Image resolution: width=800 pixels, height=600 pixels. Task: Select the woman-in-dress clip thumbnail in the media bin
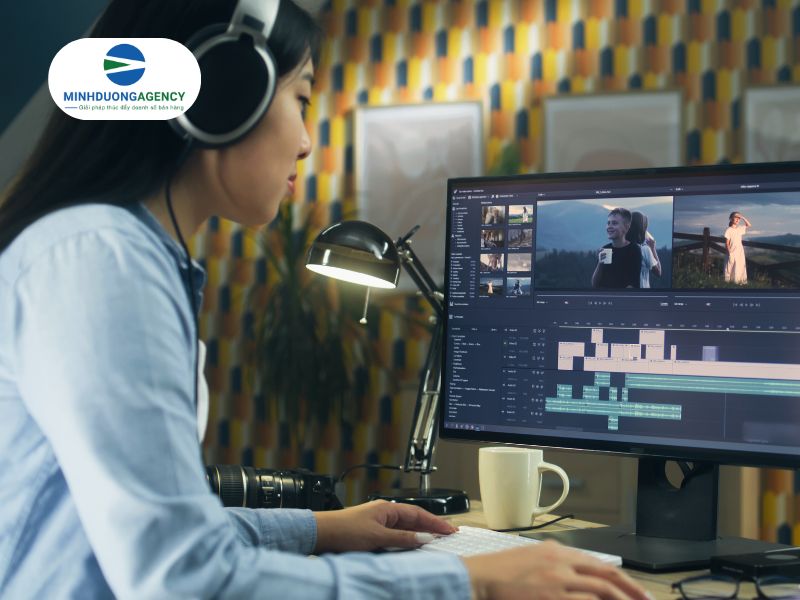click(522, 214)
